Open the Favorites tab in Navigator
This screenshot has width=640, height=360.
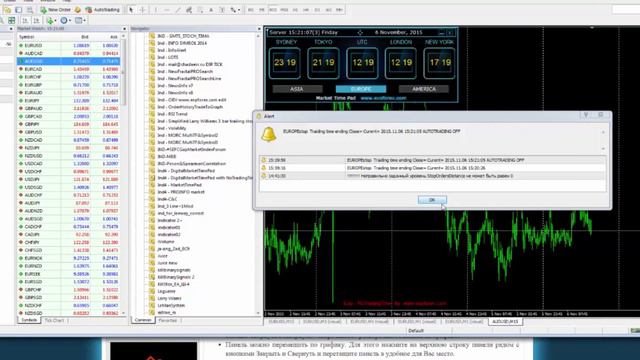[168, 320]
